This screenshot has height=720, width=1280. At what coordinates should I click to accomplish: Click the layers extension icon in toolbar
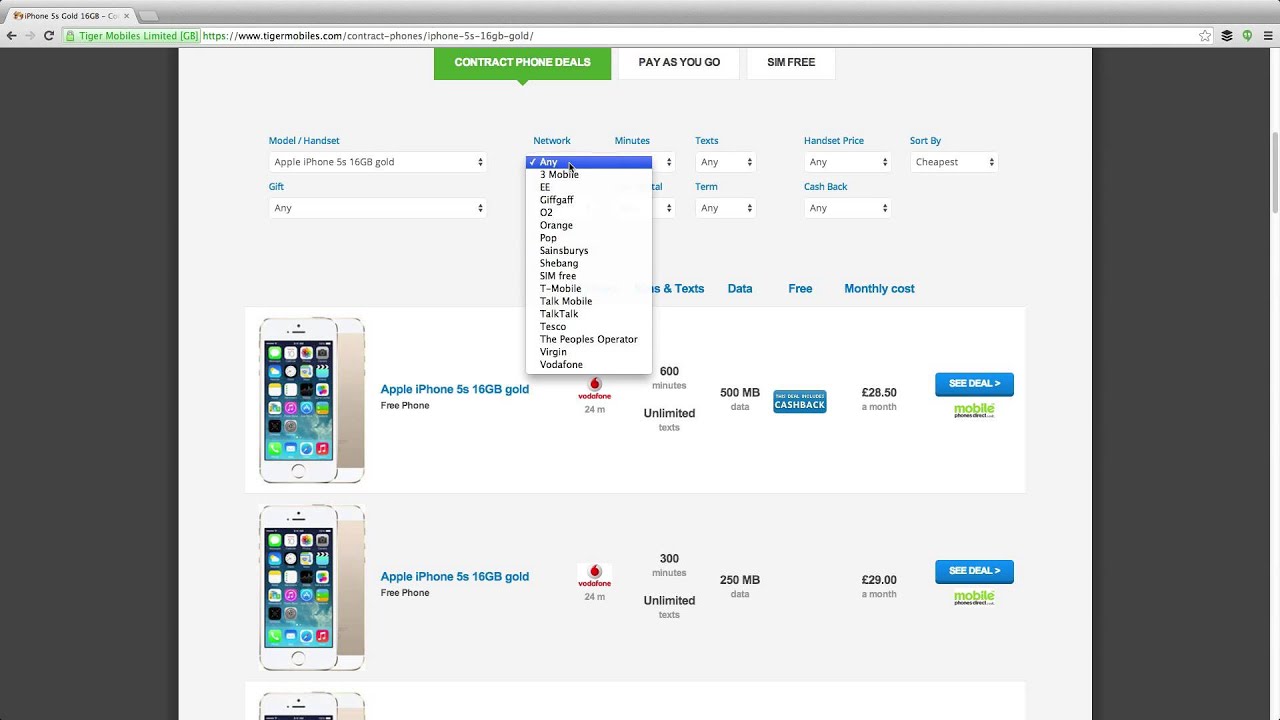[1227, 35]
